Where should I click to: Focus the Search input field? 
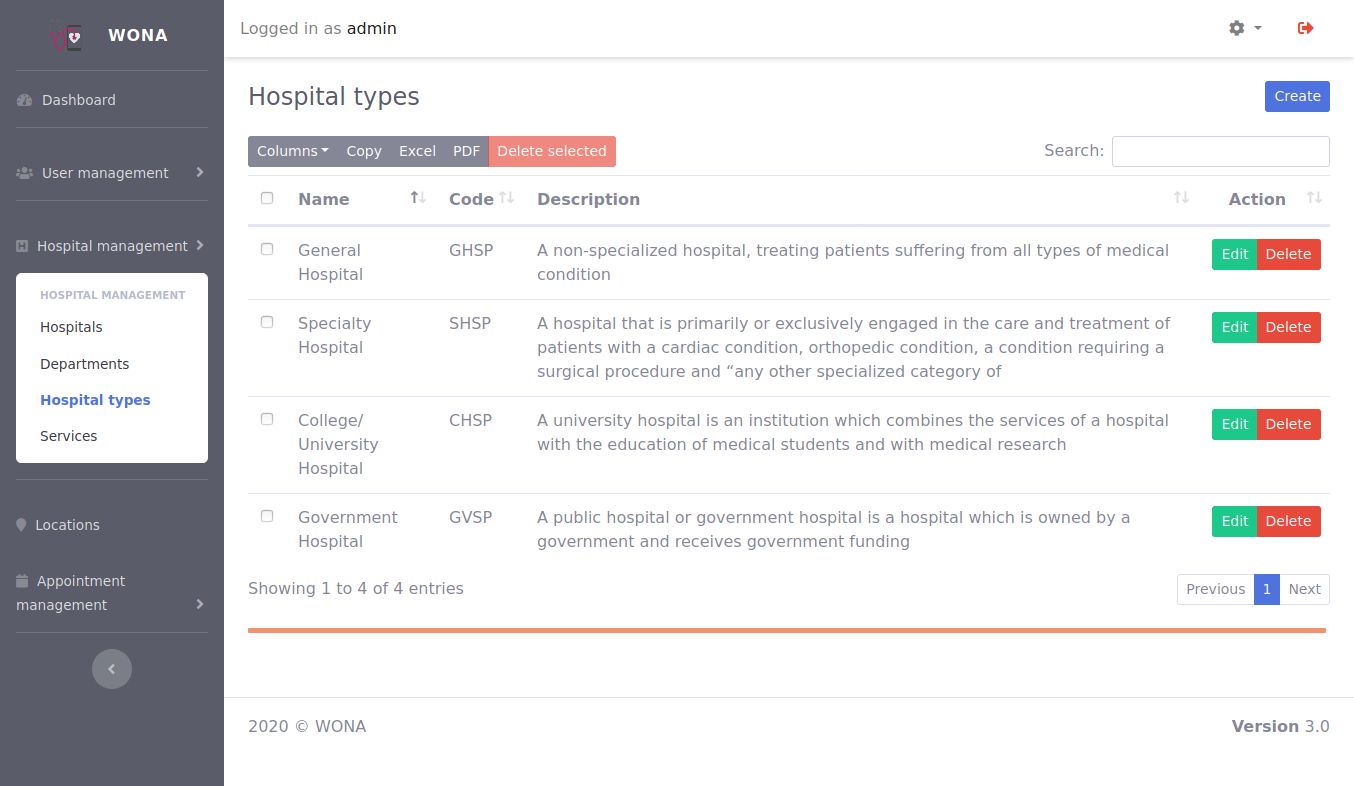point(1220,151)
